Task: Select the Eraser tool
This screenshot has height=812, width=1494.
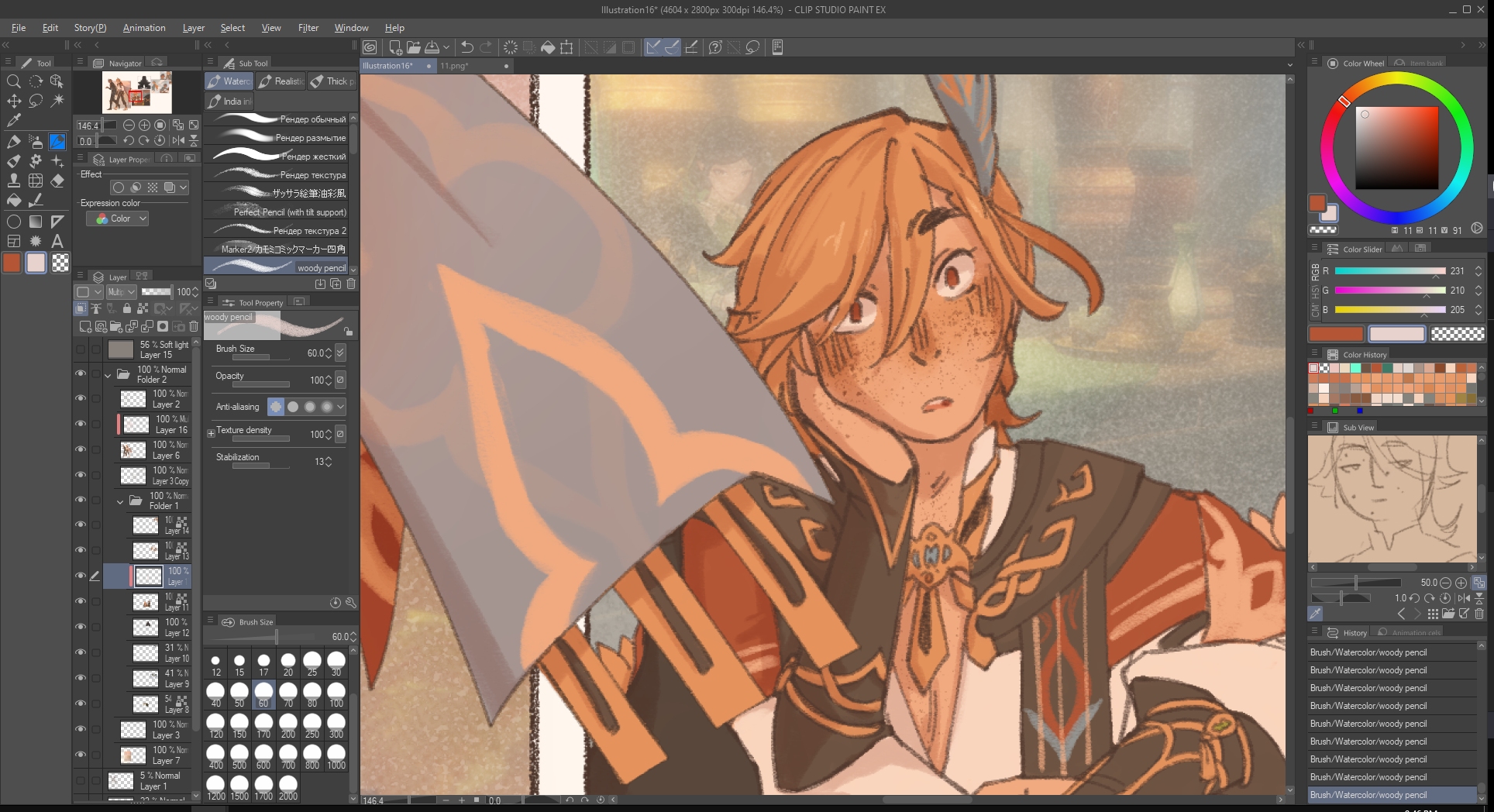Action: pyautogui.click(x=57, y=181)
